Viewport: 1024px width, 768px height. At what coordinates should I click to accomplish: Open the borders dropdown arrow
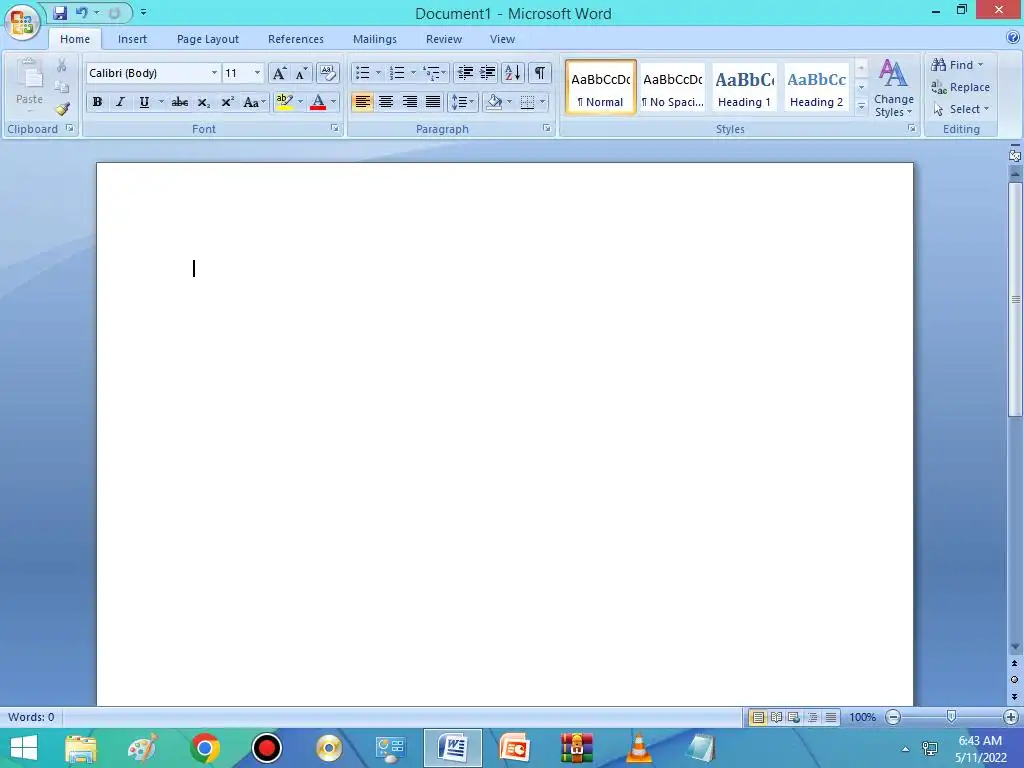coord(543,102)
